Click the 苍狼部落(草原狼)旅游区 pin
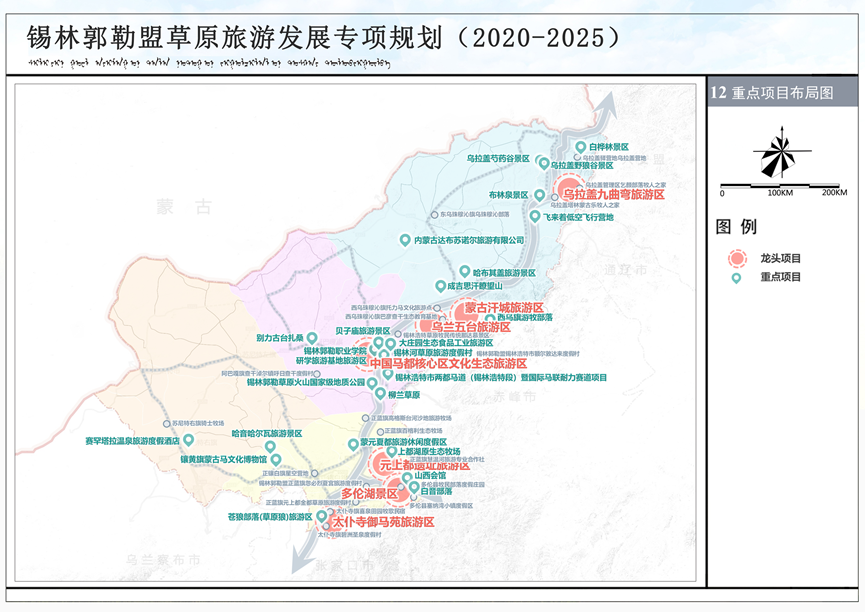The image size is (865, 612). [x=322, y=516]
